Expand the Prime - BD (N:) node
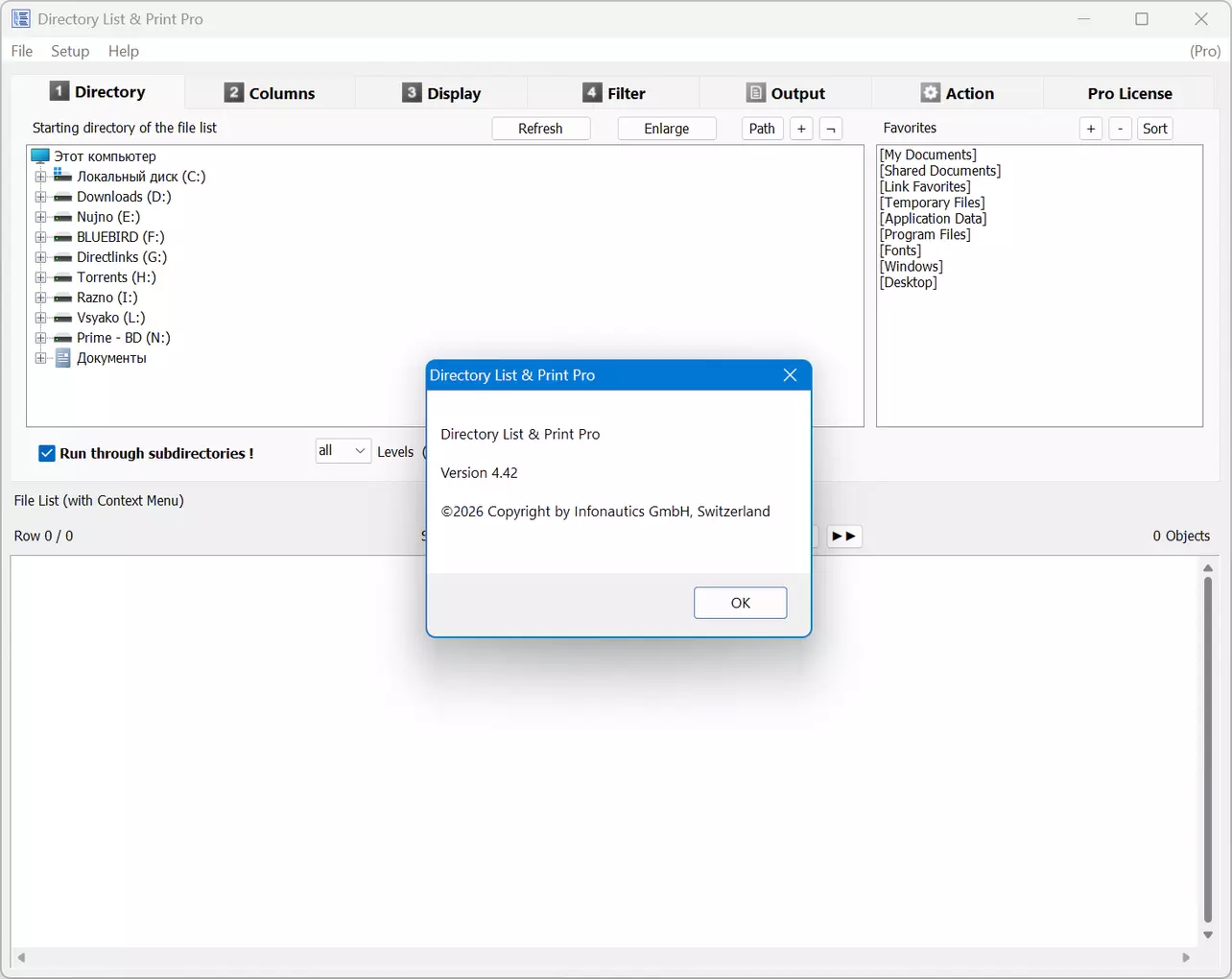The image size is (1232, 979). [40, 338]
